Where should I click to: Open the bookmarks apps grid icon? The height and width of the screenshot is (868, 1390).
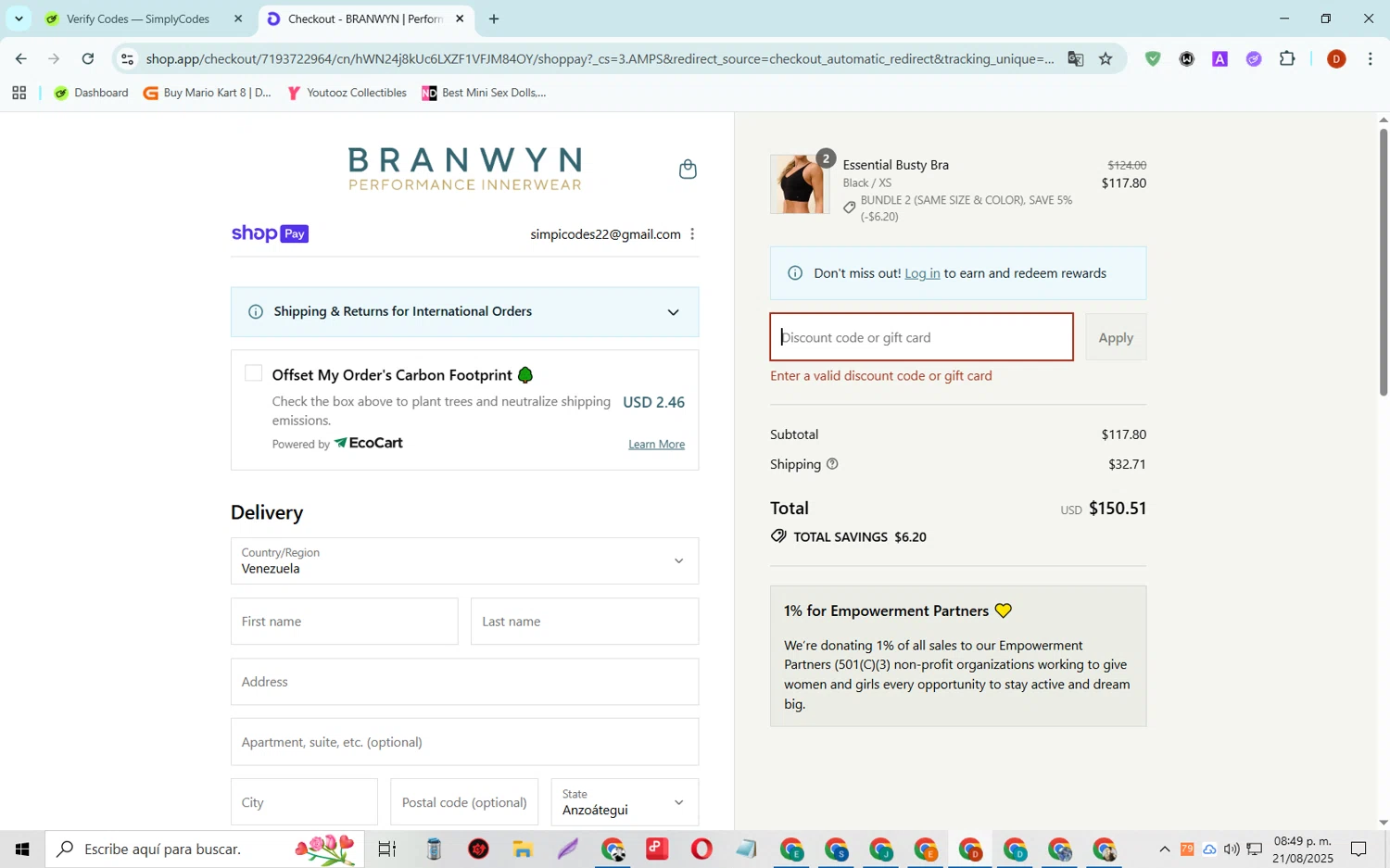coord(19,93)
